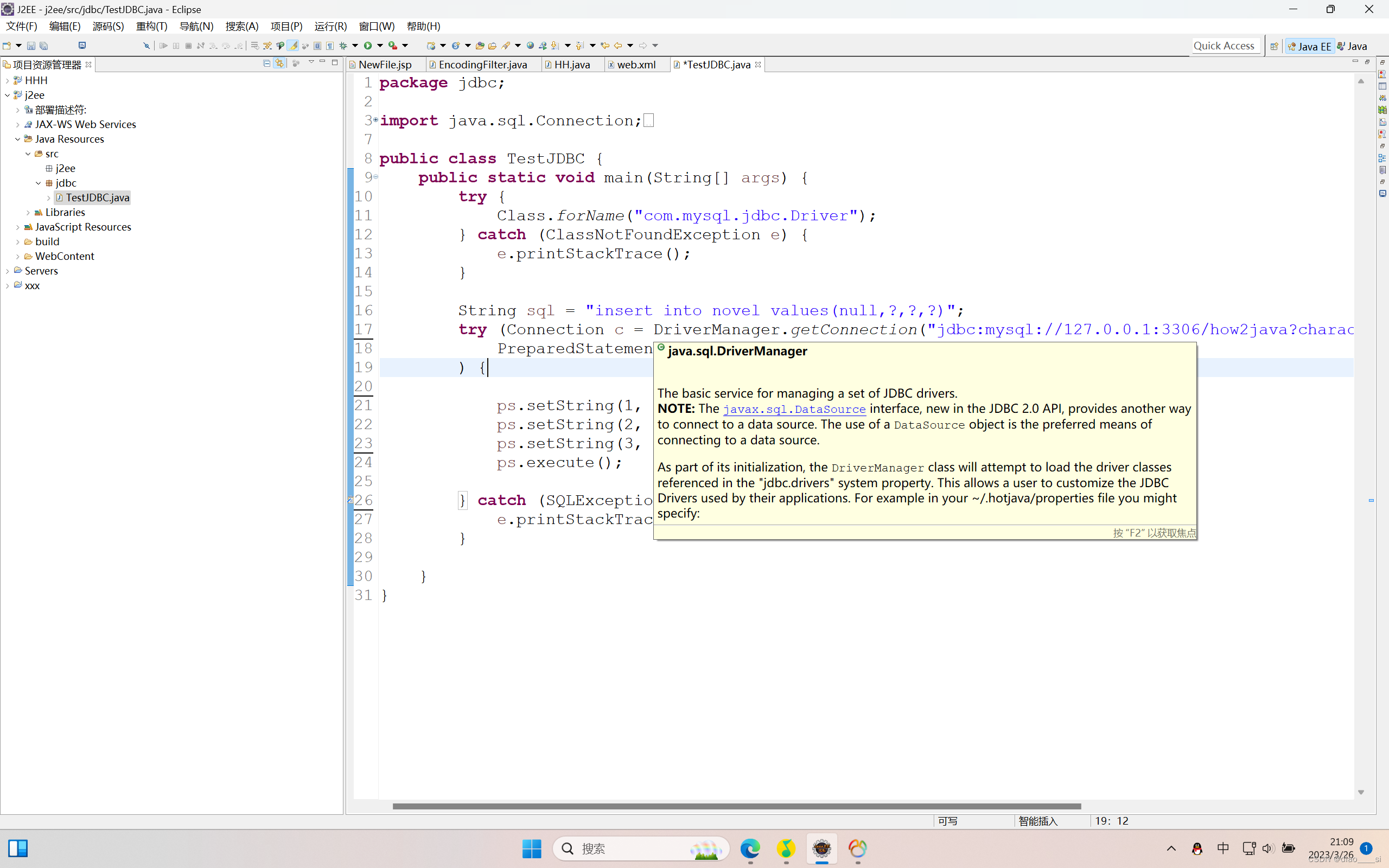1389x868 pixels.
Task: Click the open web browser globe icon
Action: coord(530,46)
